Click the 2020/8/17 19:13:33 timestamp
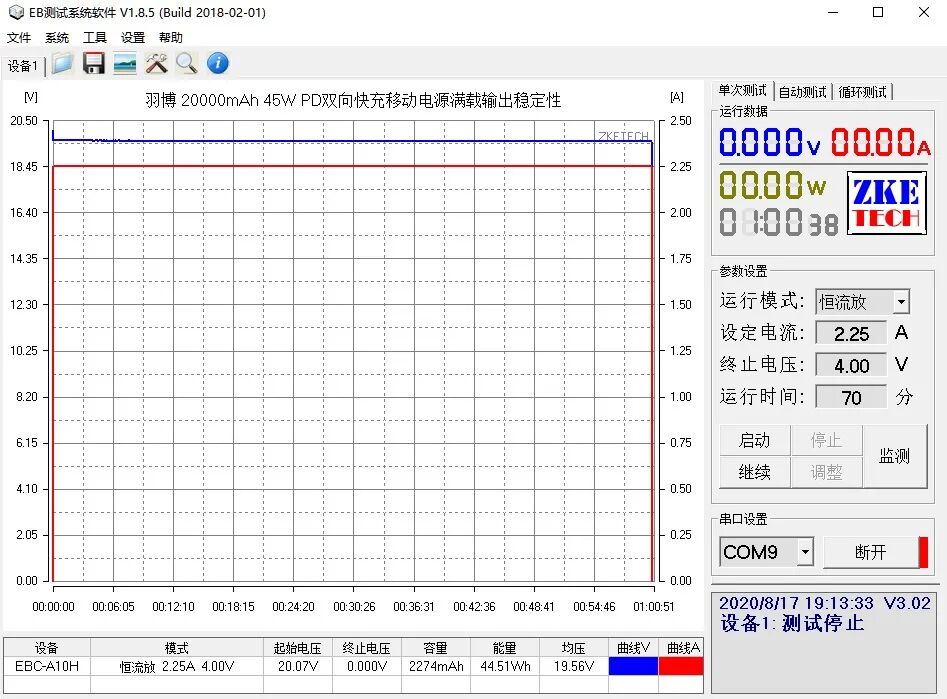This screenshot has height=699, width=947. (x=796, y=602)
